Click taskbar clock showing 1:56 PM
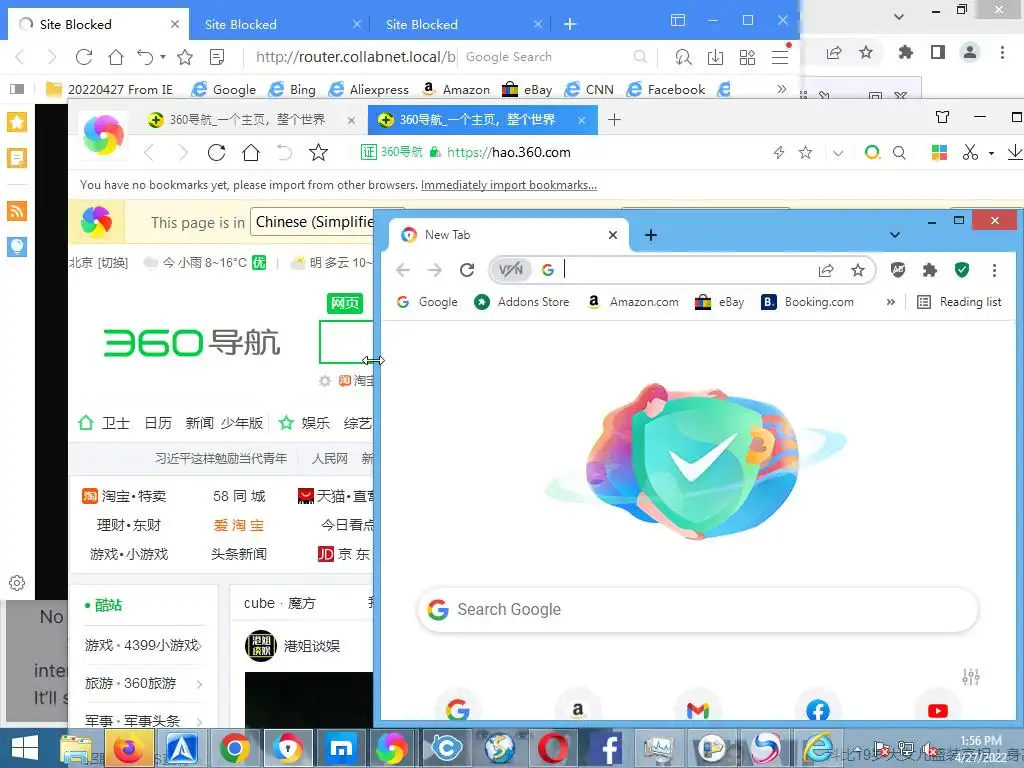Viewport: 1024px width, 768px height. pos(981,748)
